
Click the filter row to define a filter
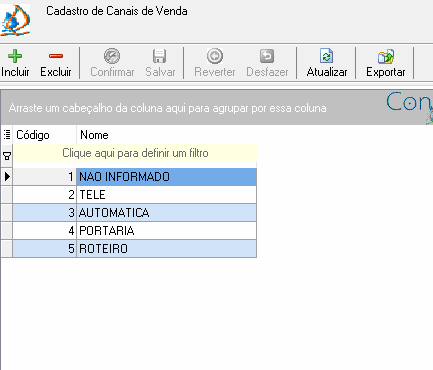coord(135,153)
